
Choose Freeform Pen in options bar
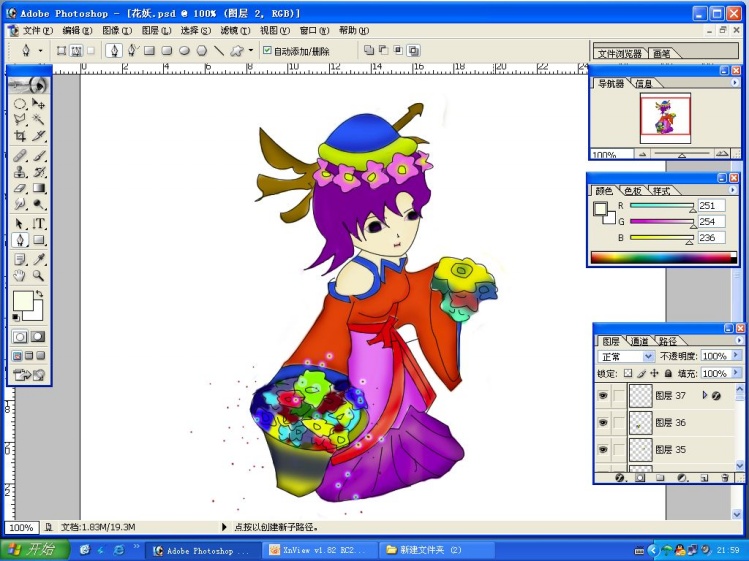(x=132, y=50)
